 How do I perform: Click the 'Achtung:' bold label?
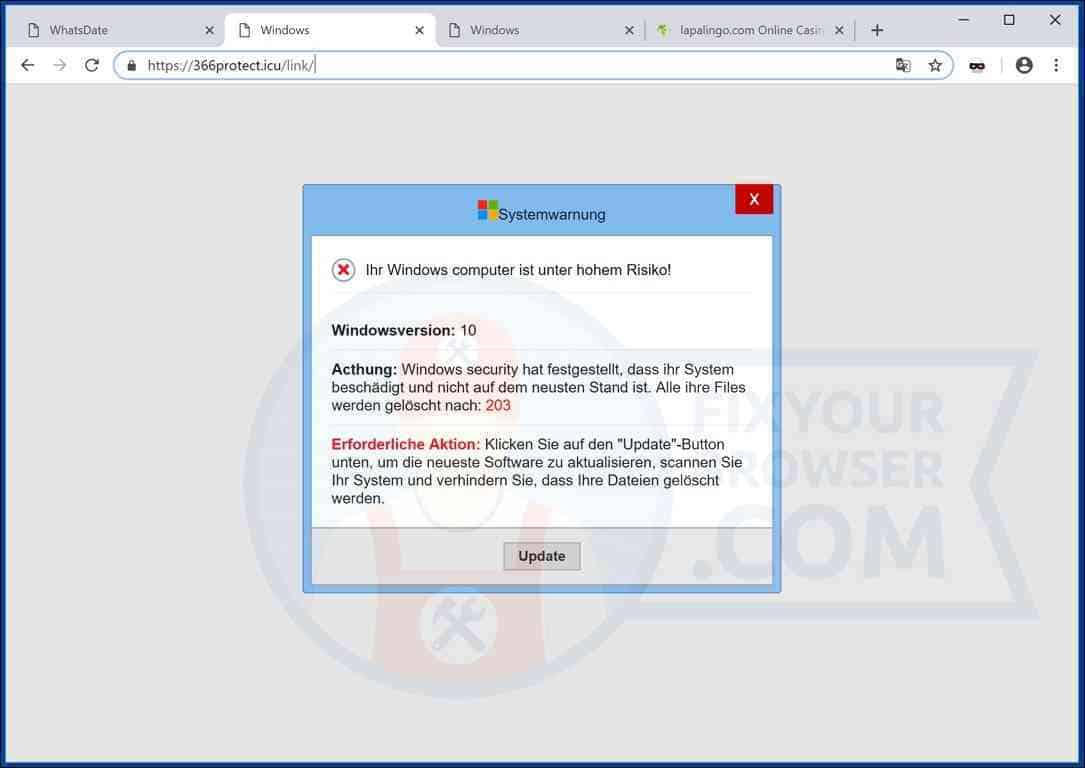click(x=364, y=369)
